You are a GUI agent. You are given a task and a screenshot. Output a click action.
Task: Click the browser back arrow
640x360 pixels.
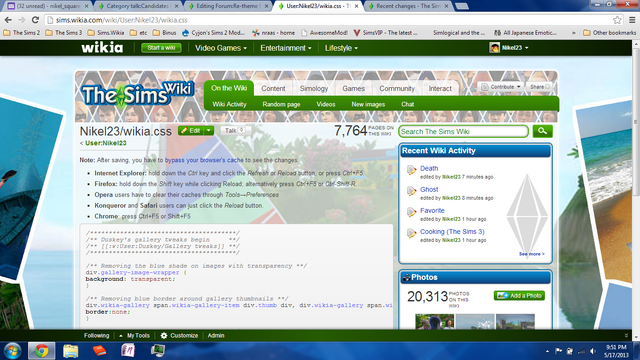coord(8,20)
